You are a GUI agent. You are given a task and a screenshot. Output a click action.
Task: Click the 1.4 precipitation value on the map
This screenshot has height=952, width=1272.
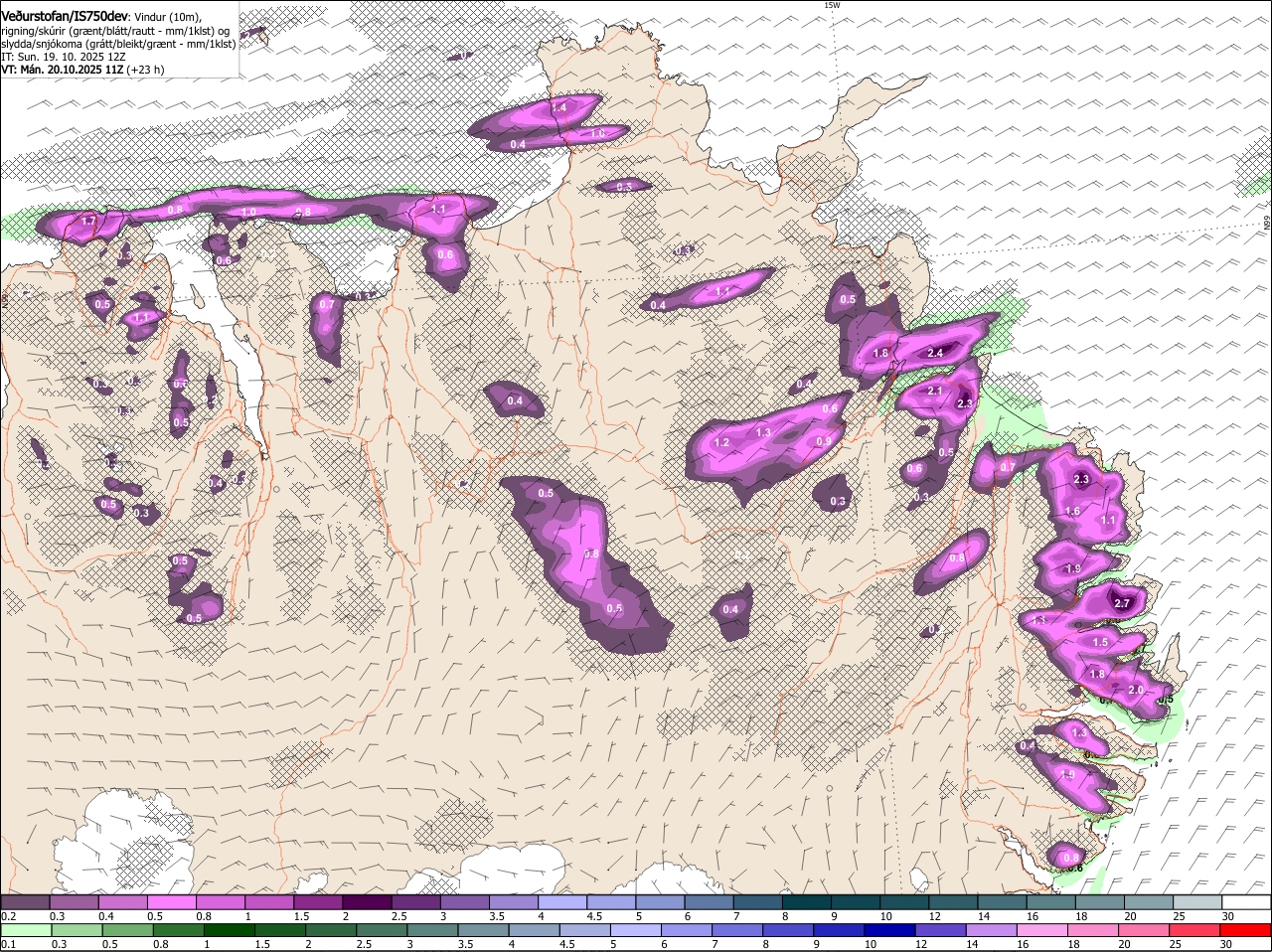(x=558, y=107)
